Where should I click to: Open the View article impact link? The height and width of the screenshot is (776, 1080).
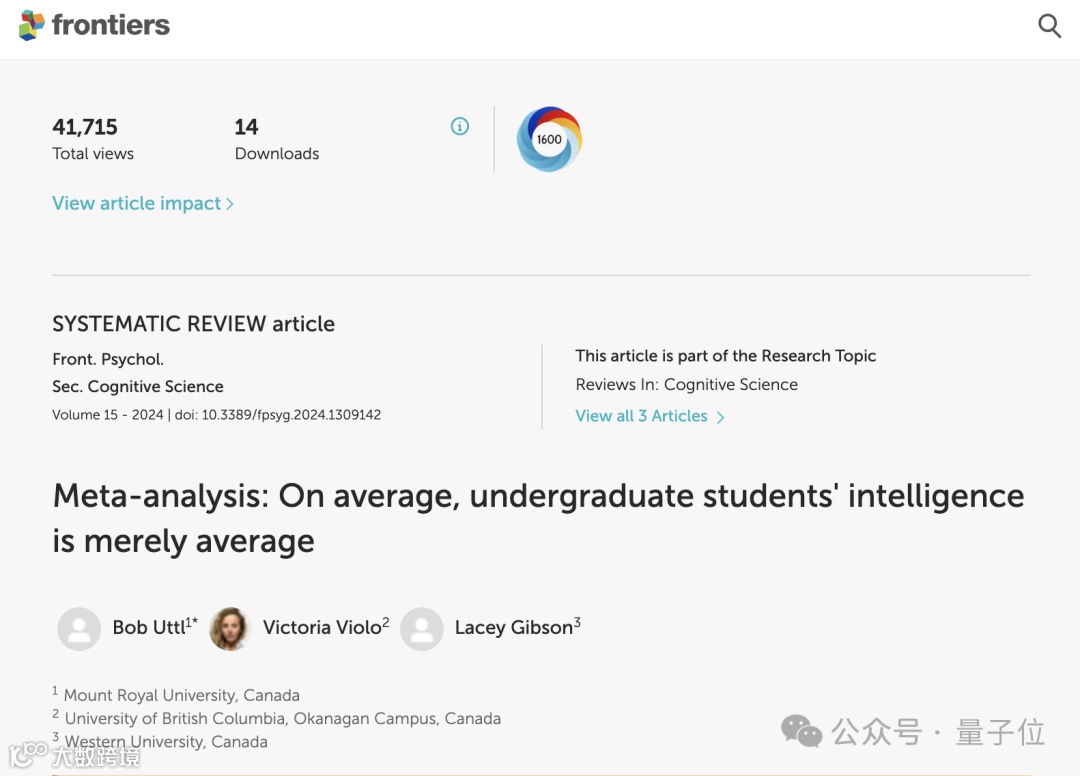(x=136, y=203)
